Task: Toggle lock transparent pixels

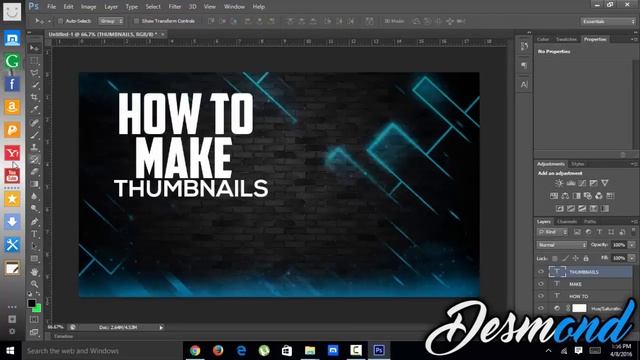Action: pyautogui.click(x=555, y=258)
